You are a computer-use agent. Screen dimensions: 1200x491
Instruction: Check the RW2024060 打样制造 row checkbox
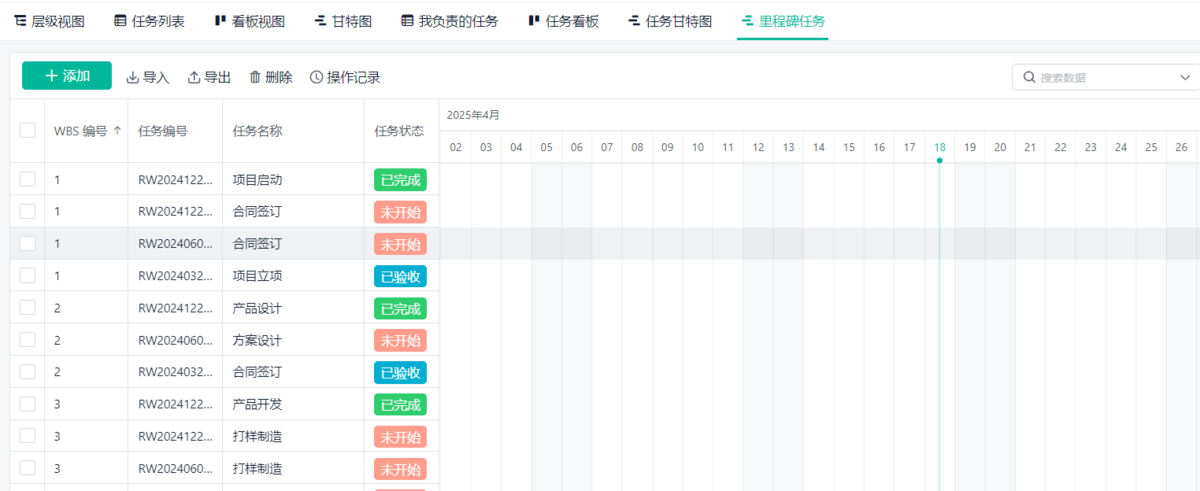(x=27, y=468)
